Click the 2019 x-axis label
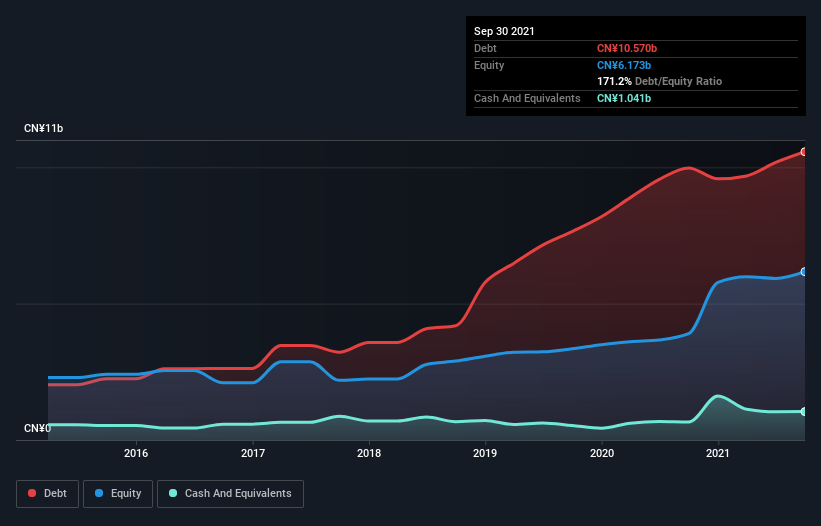 (485, 453)
